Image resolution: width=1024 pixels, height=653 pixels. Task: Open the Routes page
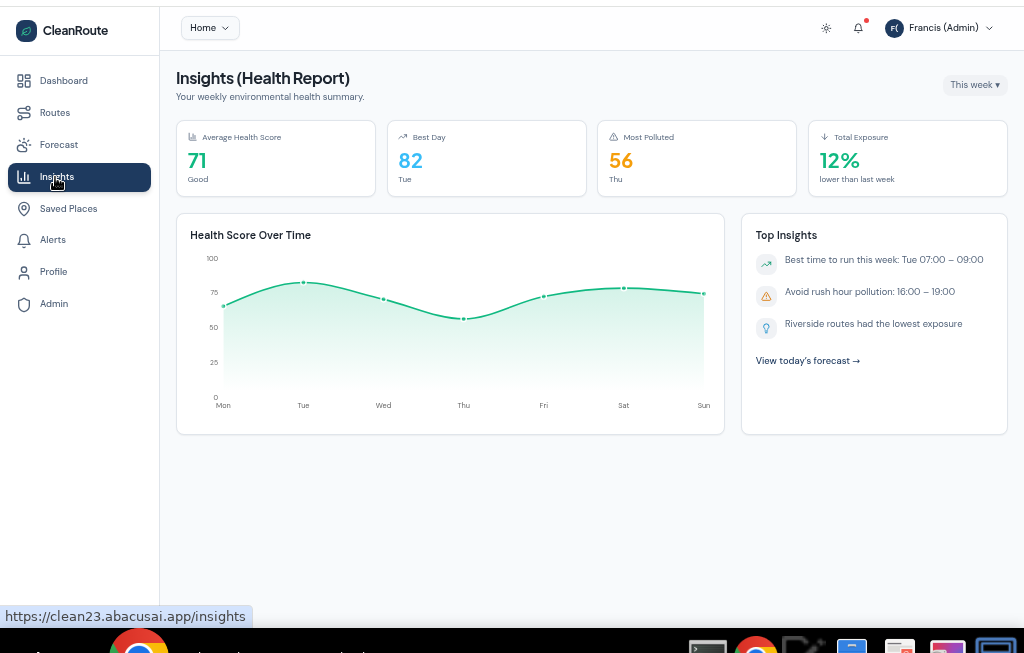[x=79, y=113]
